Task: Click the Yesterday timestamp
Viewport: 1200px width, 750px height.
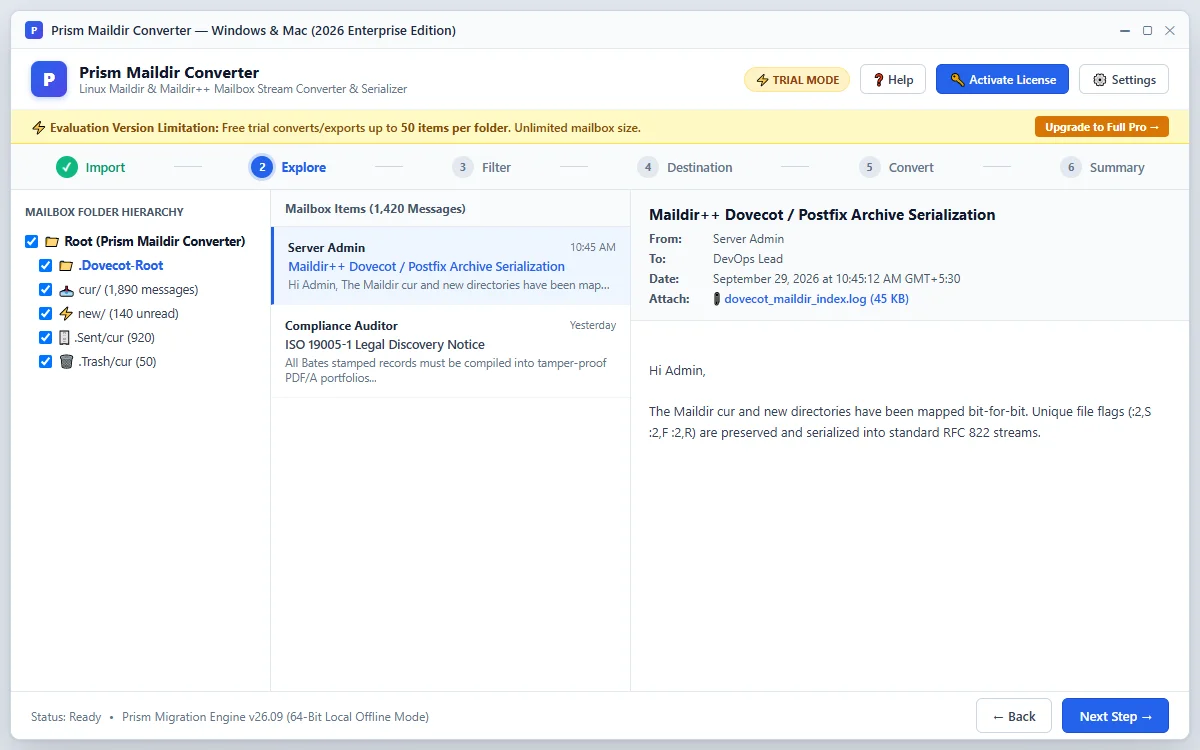Action: [x=593, y=325]
